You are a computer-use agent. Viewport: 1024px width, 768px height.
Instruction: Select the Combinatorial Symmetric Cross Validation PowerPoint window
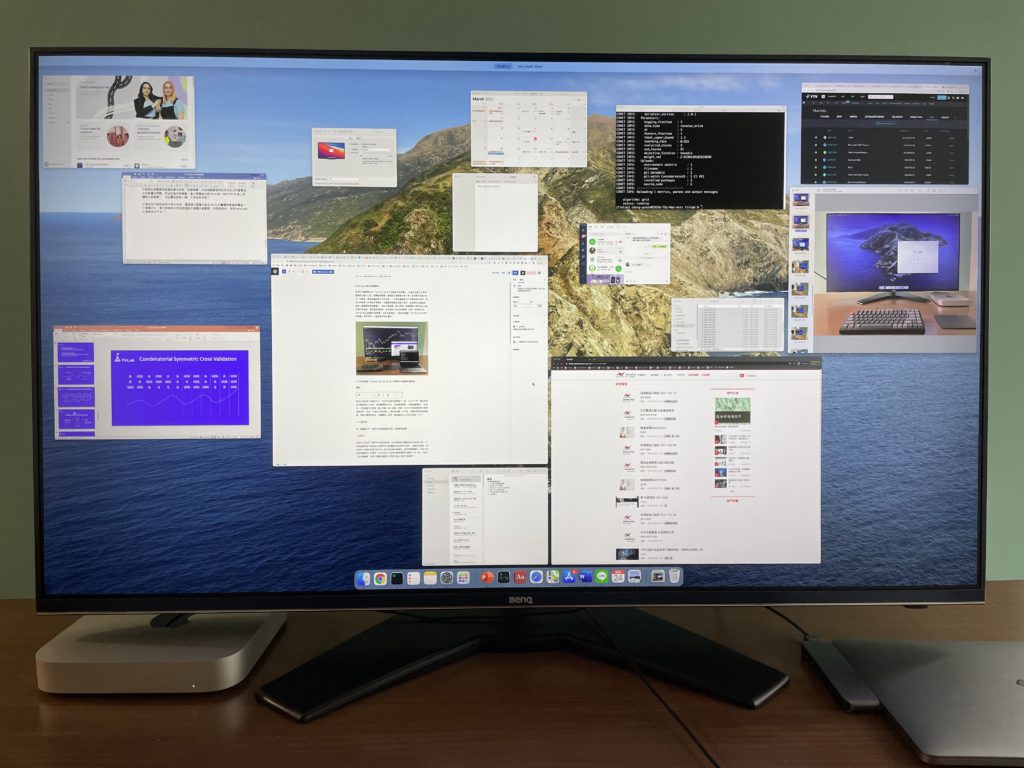point(157,382)
